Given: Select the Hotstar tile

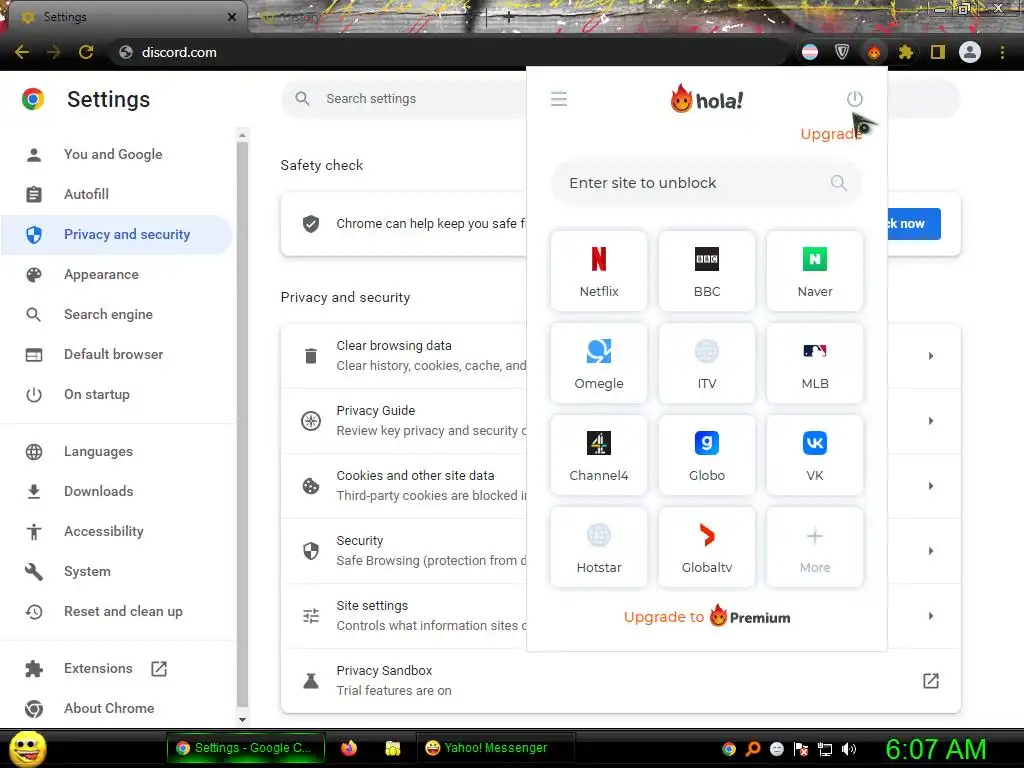Looking at the screenshot, I should (x=599, y=547).
